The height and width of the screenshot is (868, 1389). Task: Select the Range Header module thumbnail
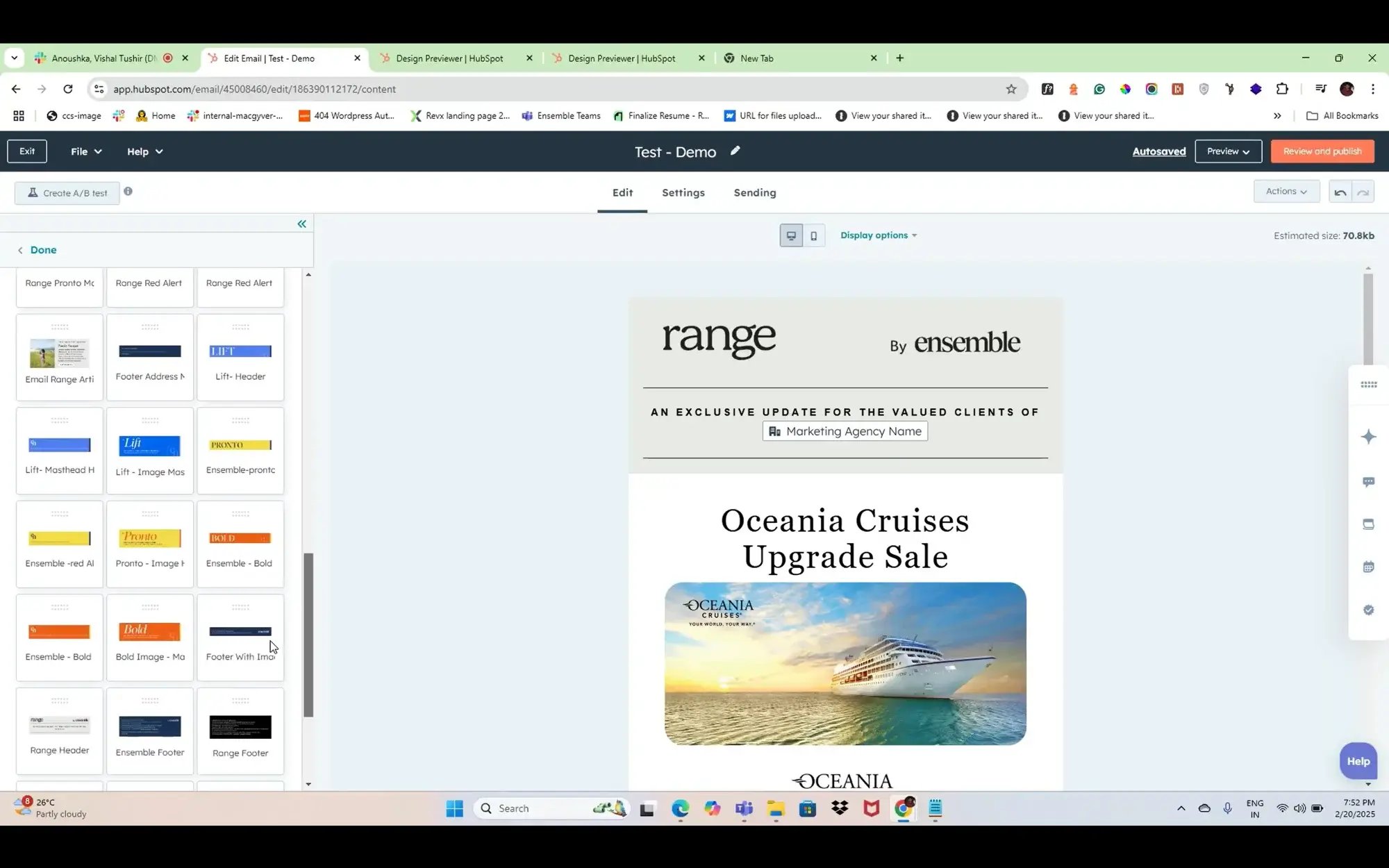[60, 731]
